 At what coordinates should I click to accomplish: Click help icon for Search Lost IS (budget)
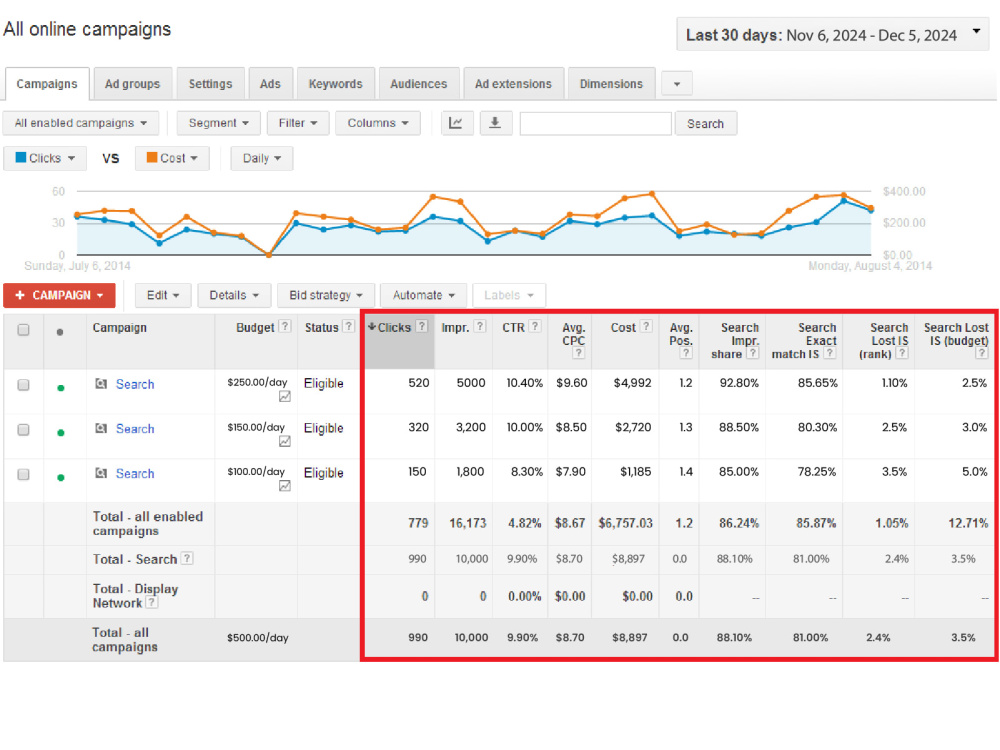pos(982,353)
